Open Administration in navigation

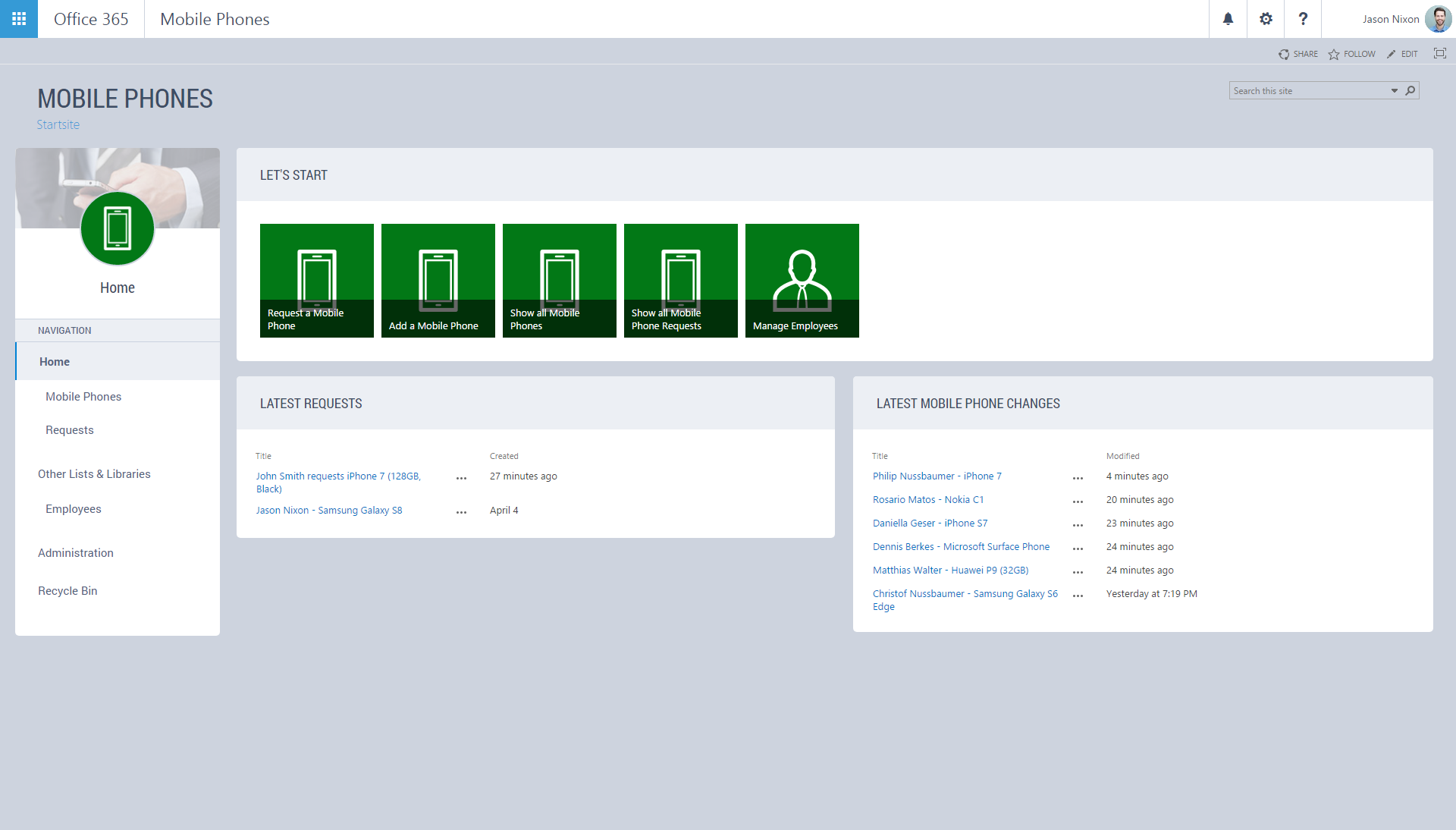coord(76,553)
